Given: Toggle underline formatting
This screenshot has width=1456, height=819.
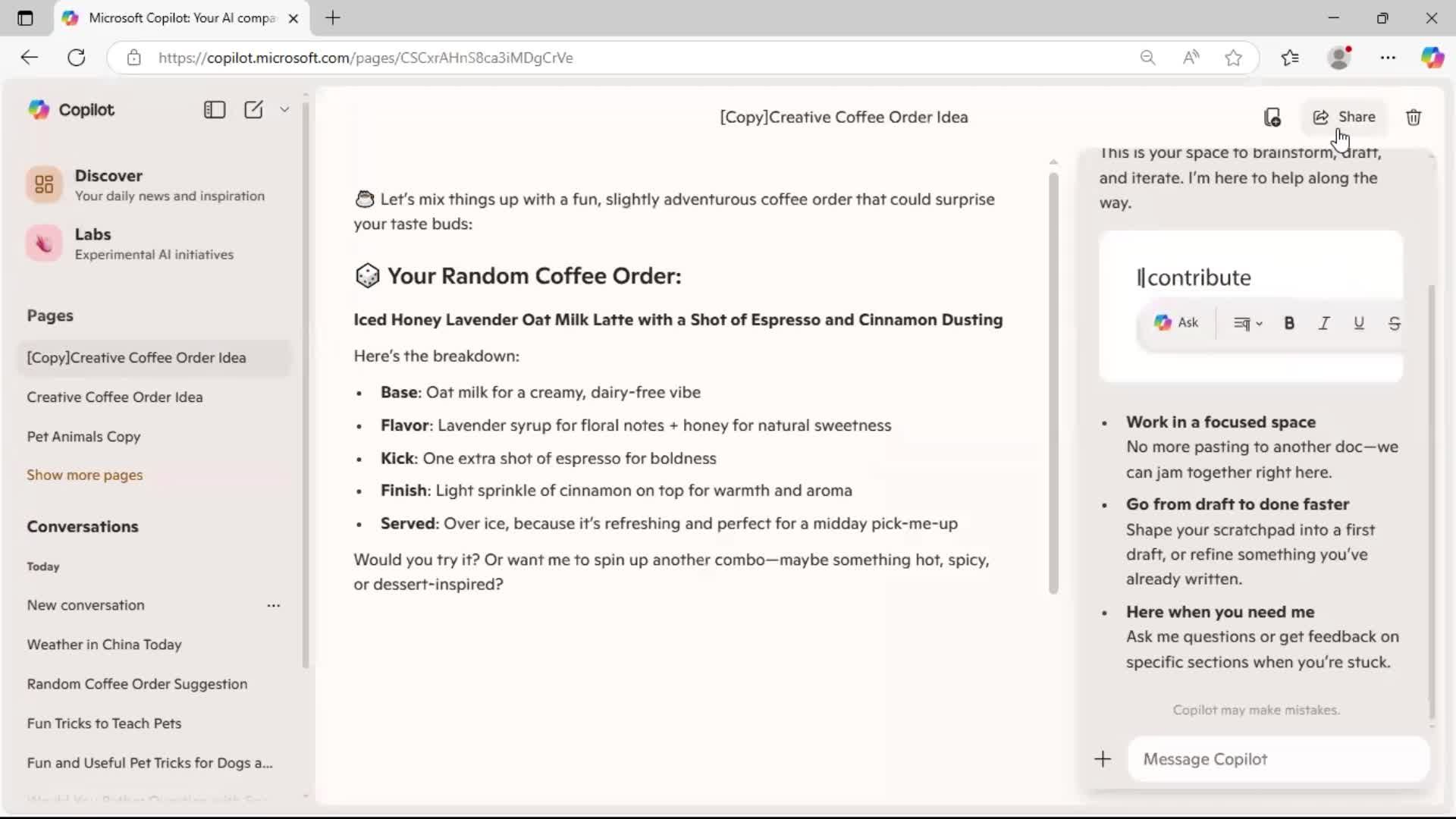Looking at the screenshot, I should (x=1359, y=323).
